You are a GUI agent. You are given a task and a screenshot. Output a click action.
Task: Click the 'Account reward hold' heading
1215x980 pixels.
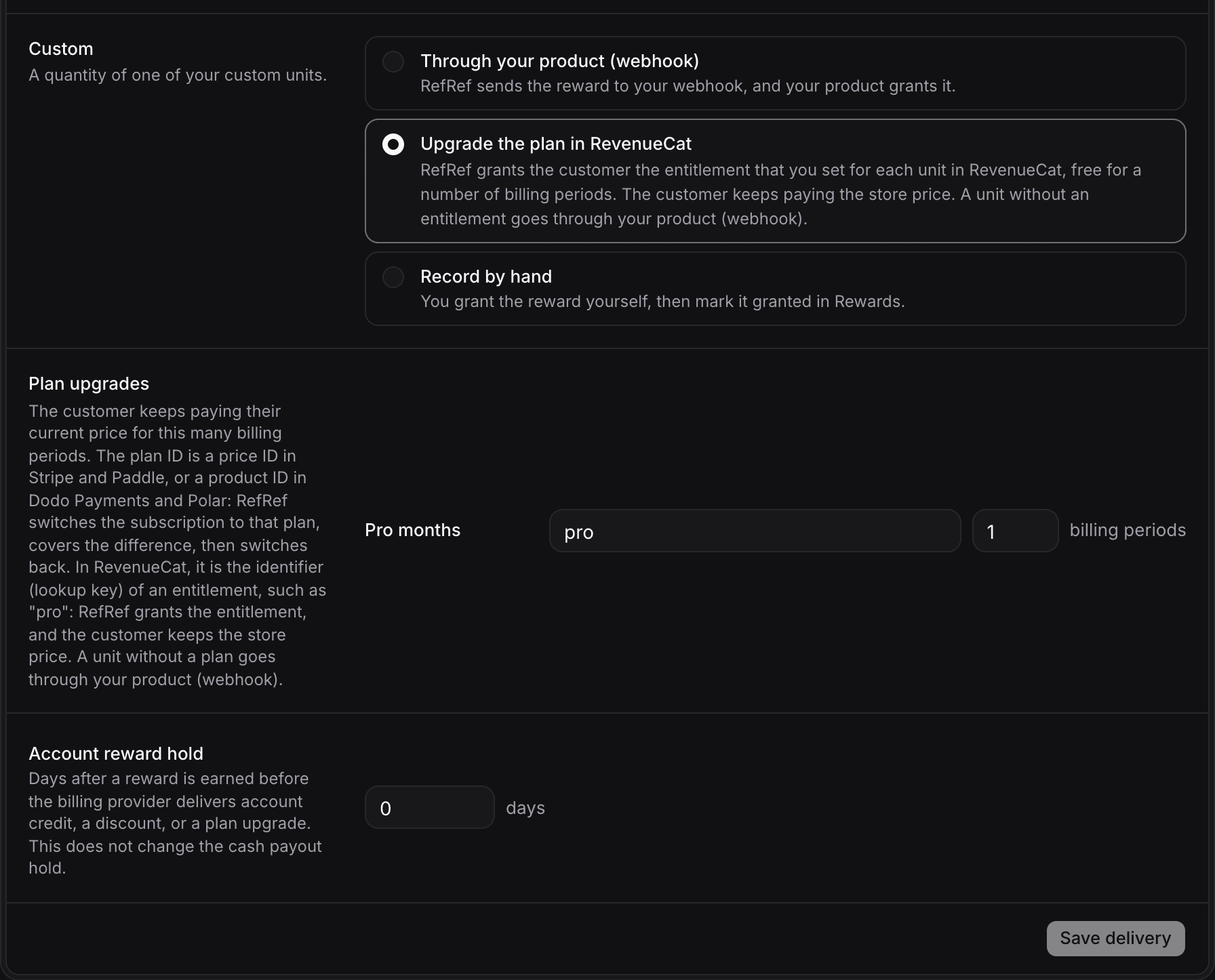pos(116,754)
